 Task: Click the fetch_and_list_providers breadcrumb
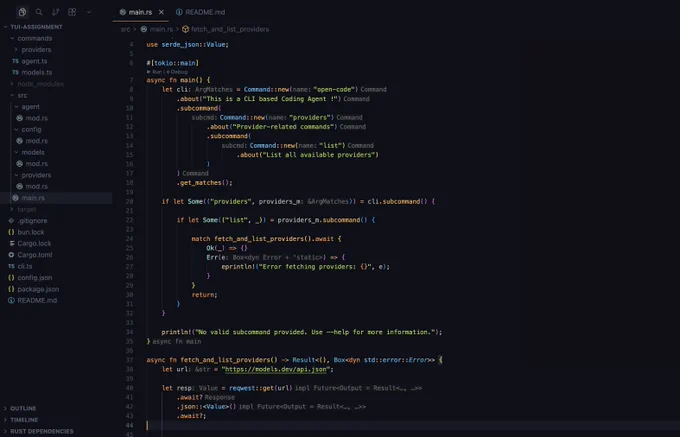tap(230, 29)
